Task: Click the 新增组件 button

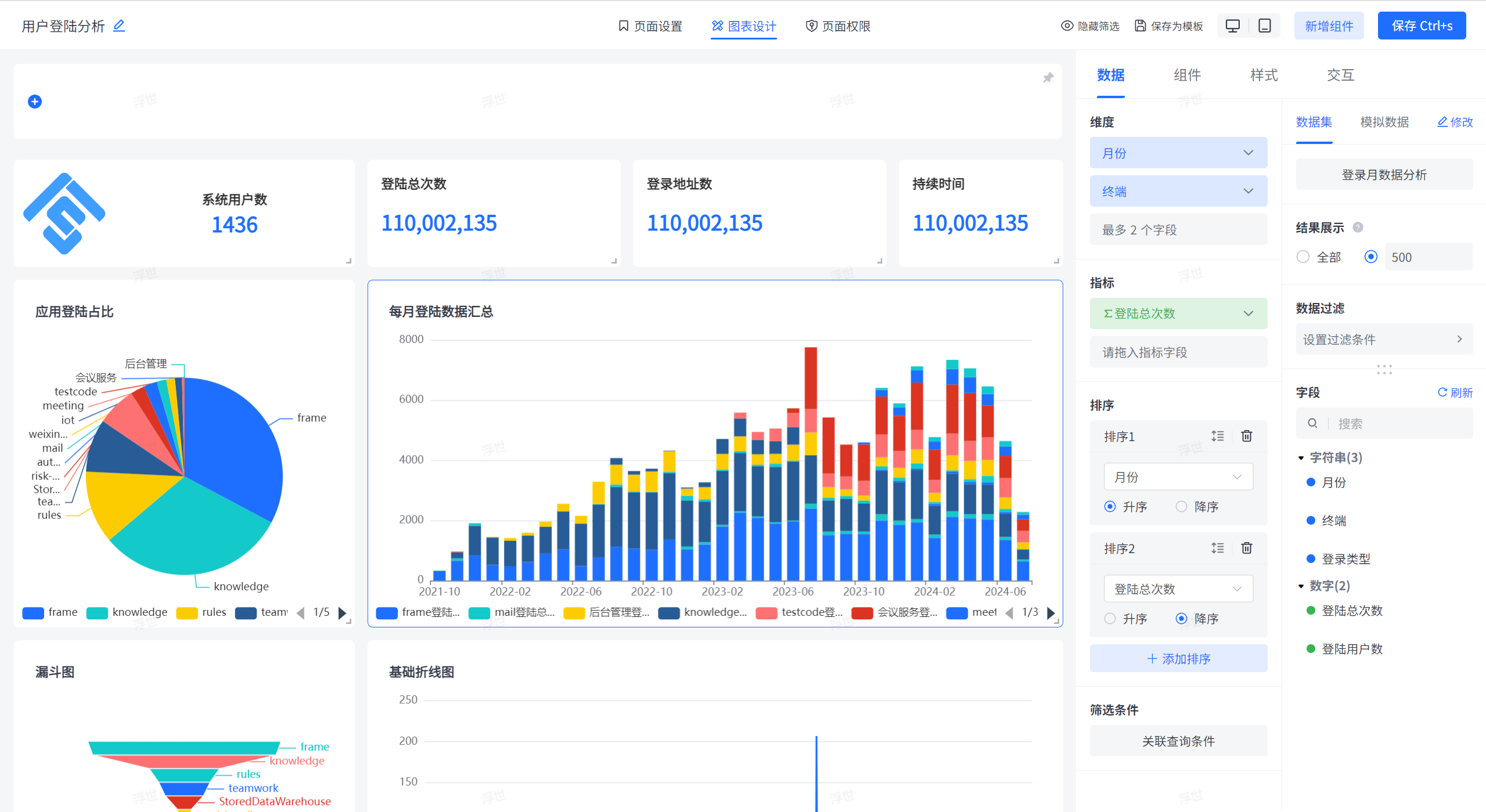Action: [x=1329, y=26]
